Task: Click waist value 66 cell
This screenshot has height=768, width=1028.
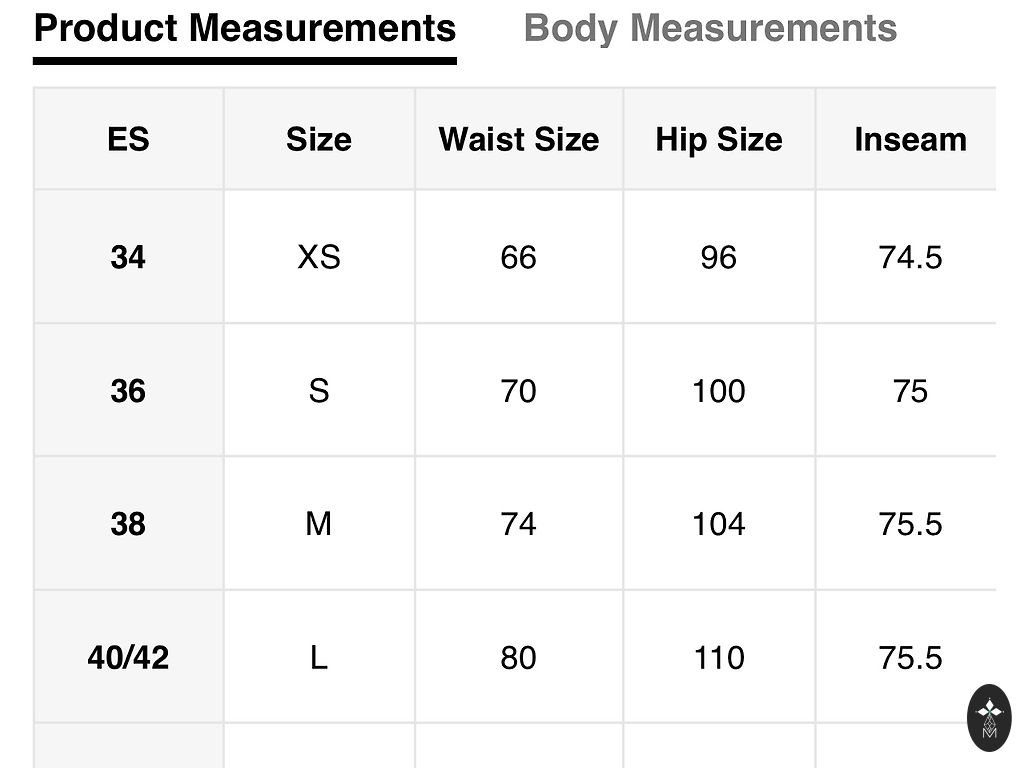Action: tap(518, 257)
